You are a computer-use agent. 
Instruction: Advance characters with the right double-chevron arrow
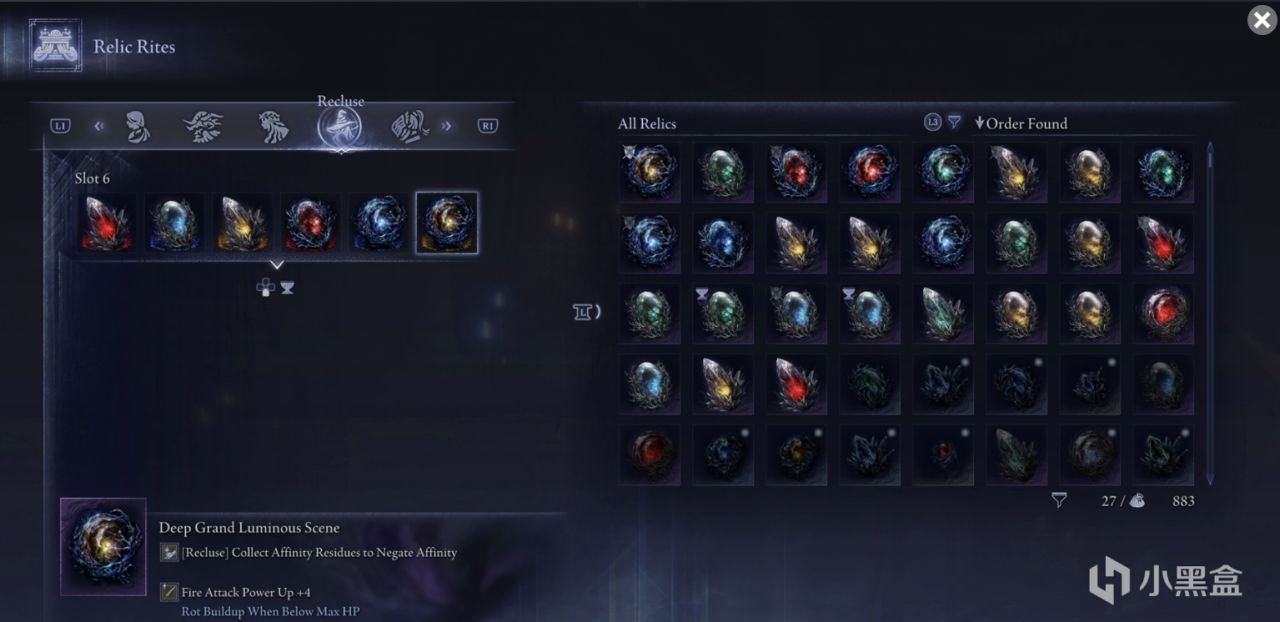(x=446, y=126)
